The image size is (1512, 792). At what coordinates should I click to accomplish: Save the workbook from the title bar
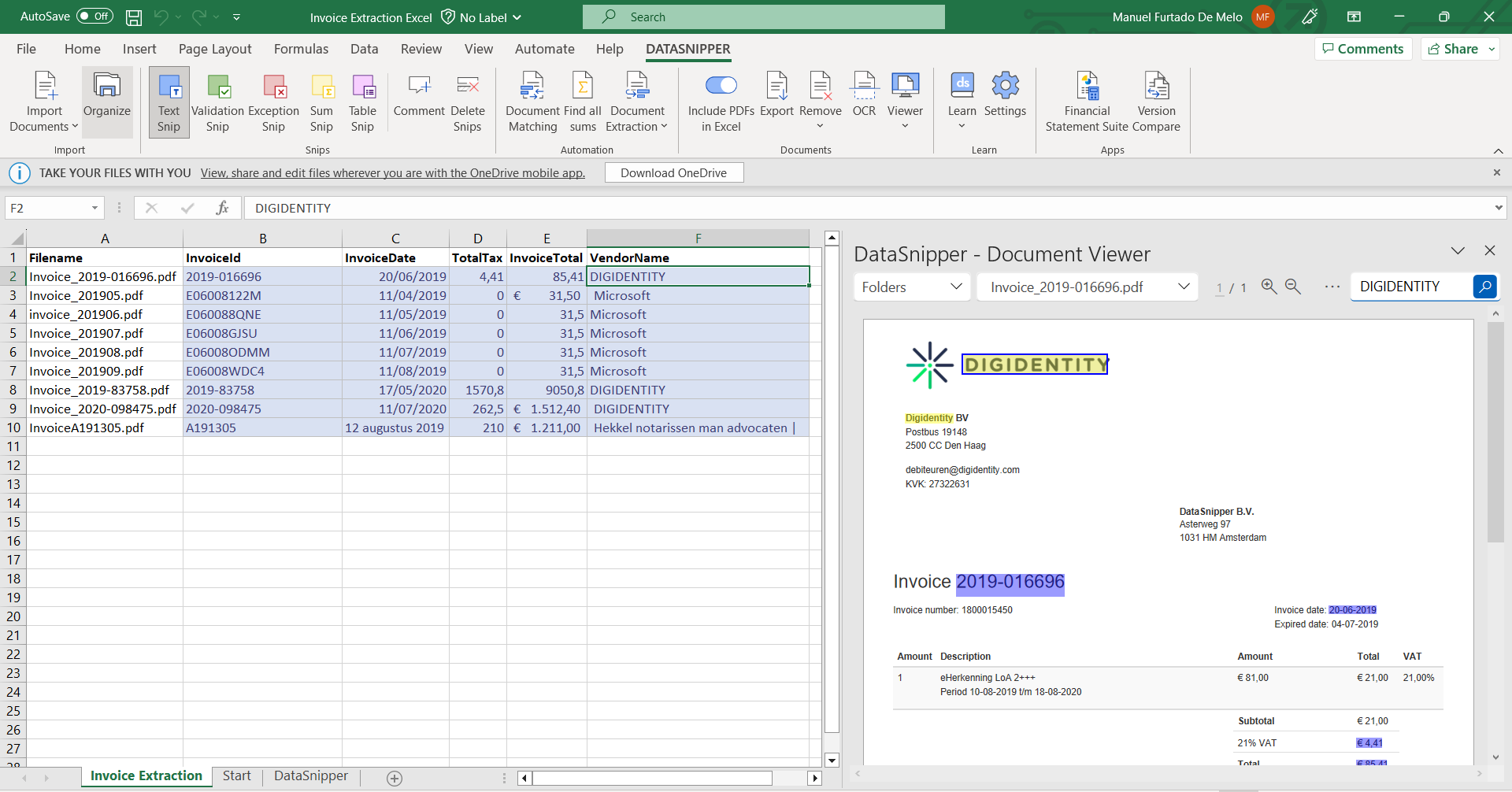click(x=134, y=17)
